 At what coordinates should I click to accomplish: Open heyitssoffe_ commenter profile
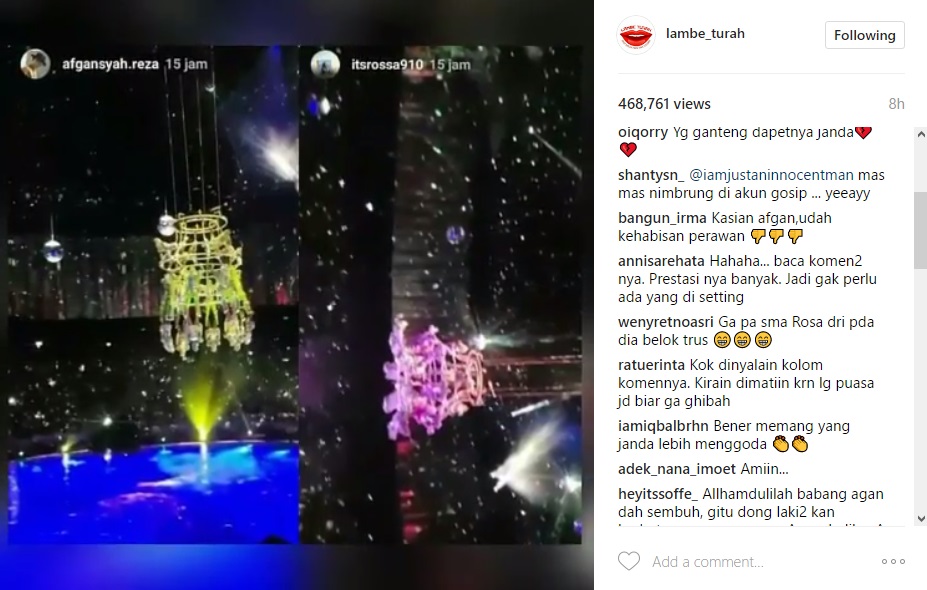tap(658, 494)
